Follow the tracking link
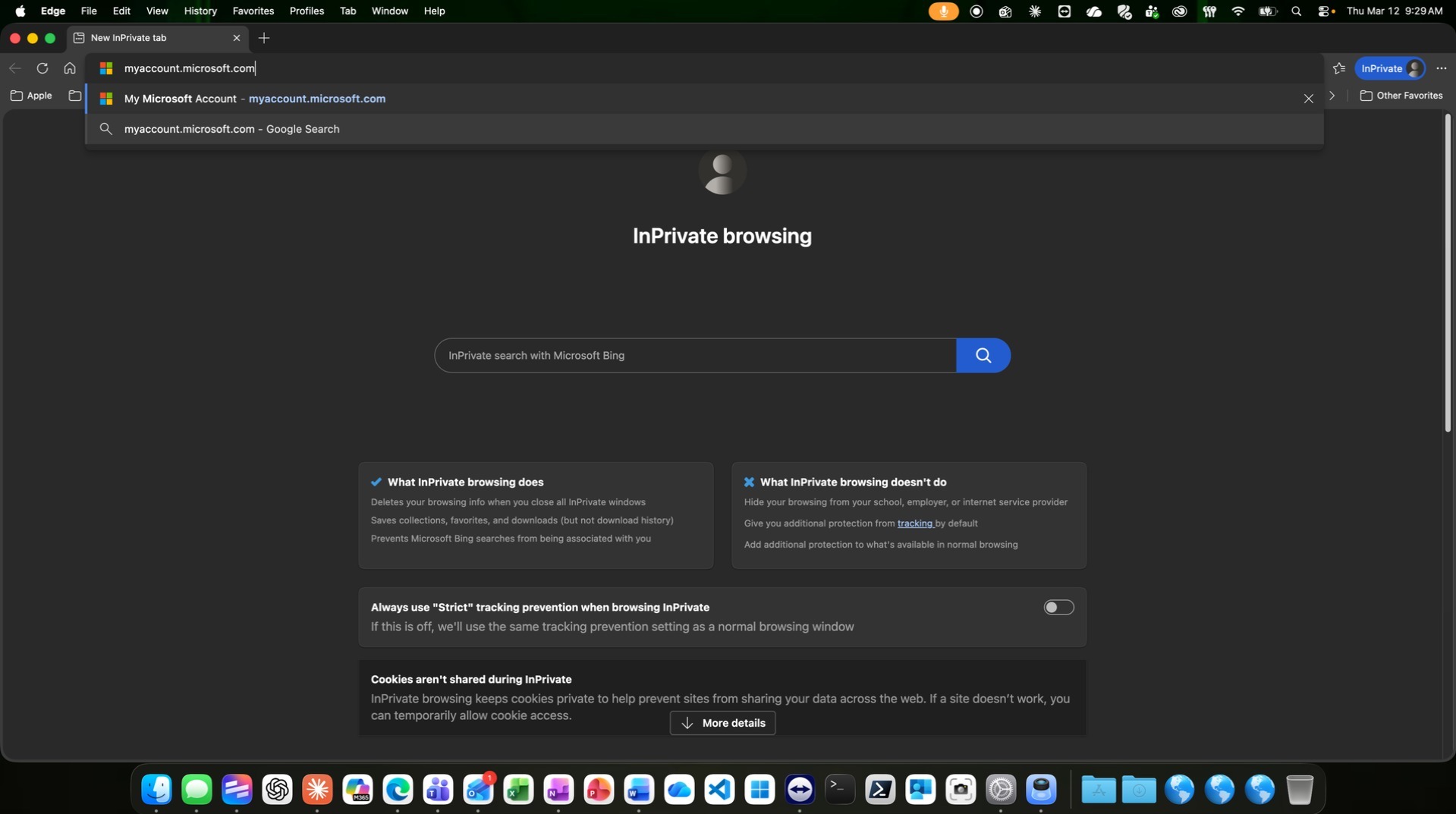Viewport: 1456px width, 814px height. (915, 523)
